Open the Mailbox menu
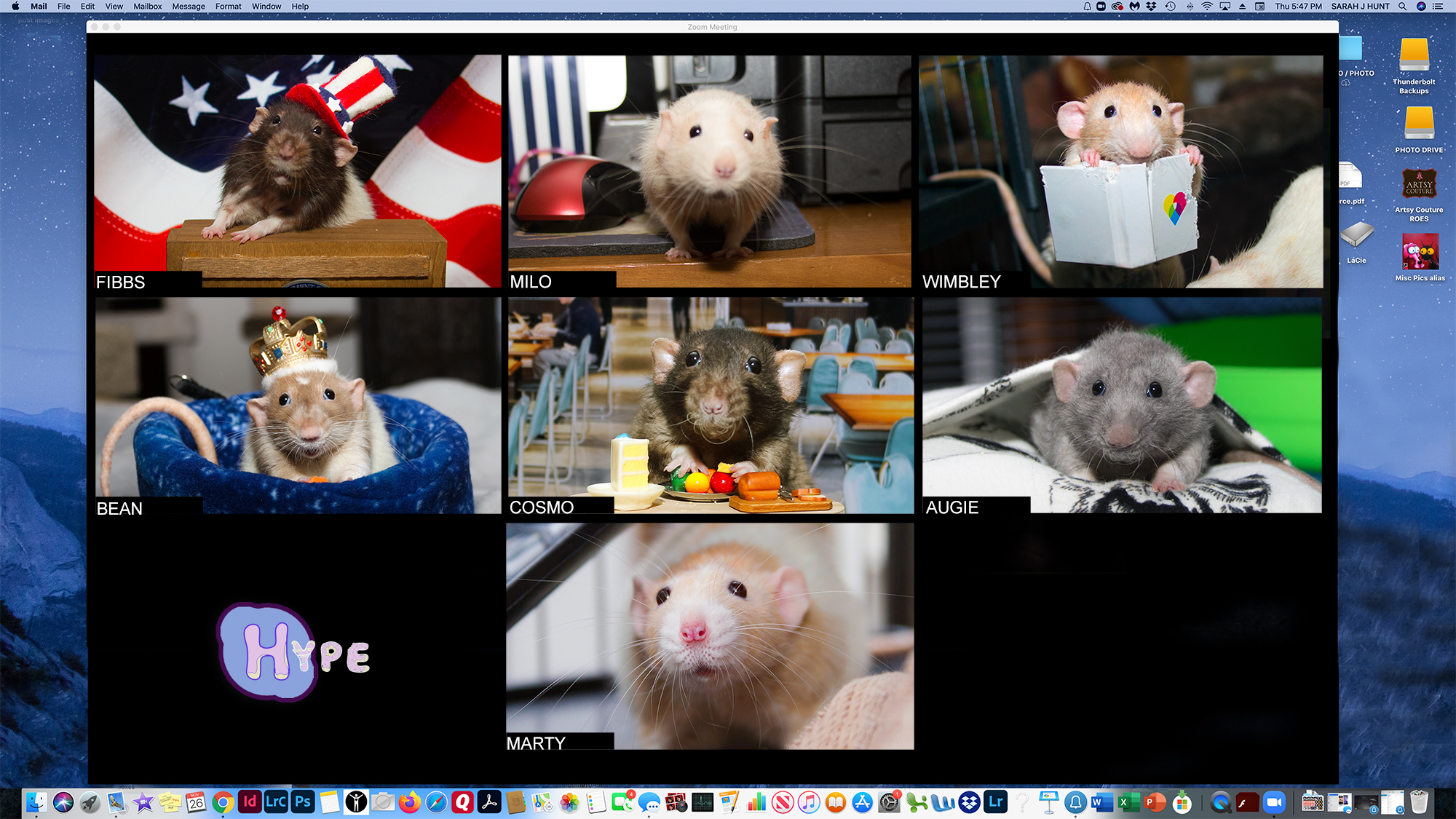This screenshot has height=819, width=1456. pos(148,7)
